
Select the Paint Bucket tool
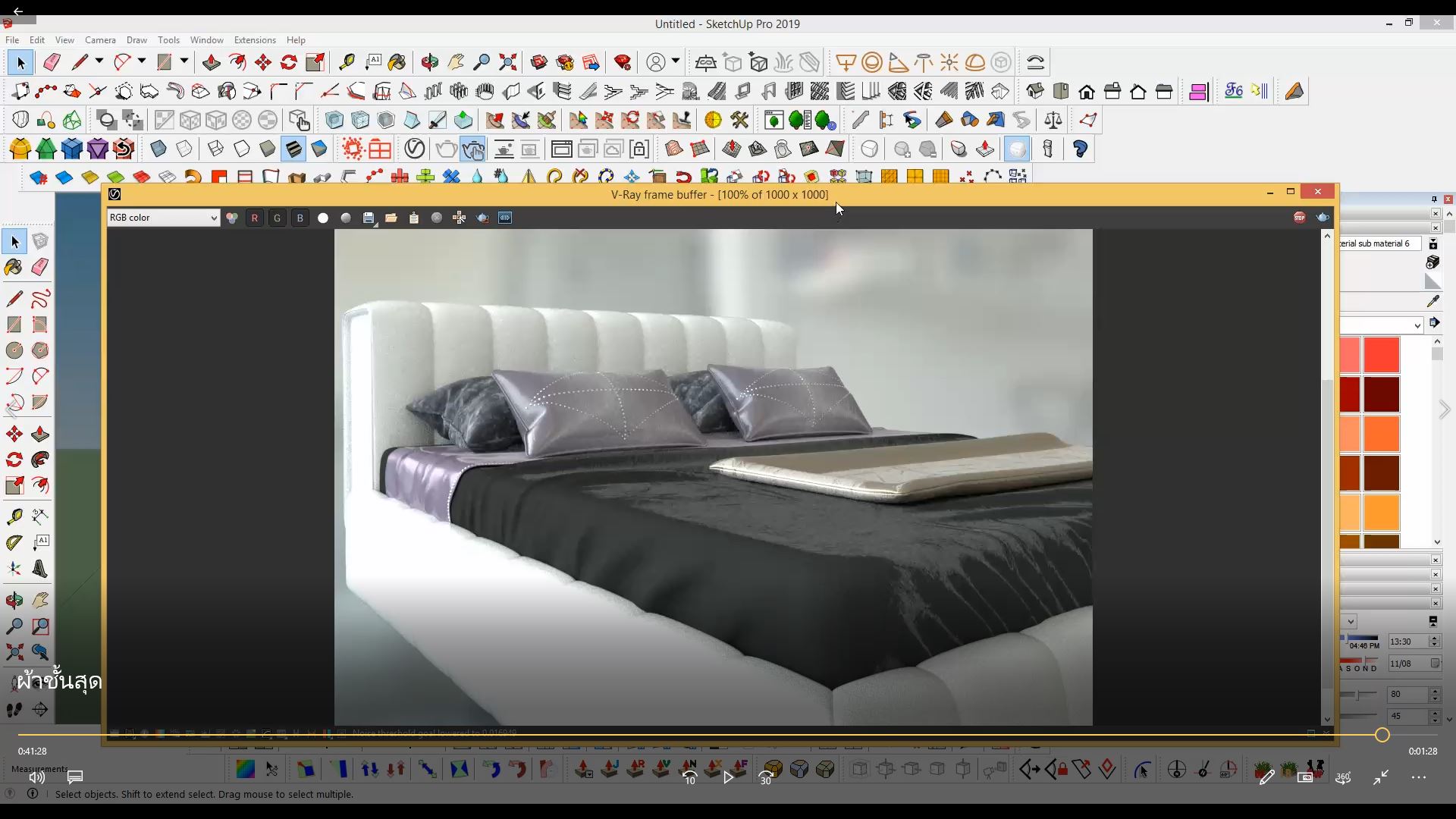(x=14, y=267)
